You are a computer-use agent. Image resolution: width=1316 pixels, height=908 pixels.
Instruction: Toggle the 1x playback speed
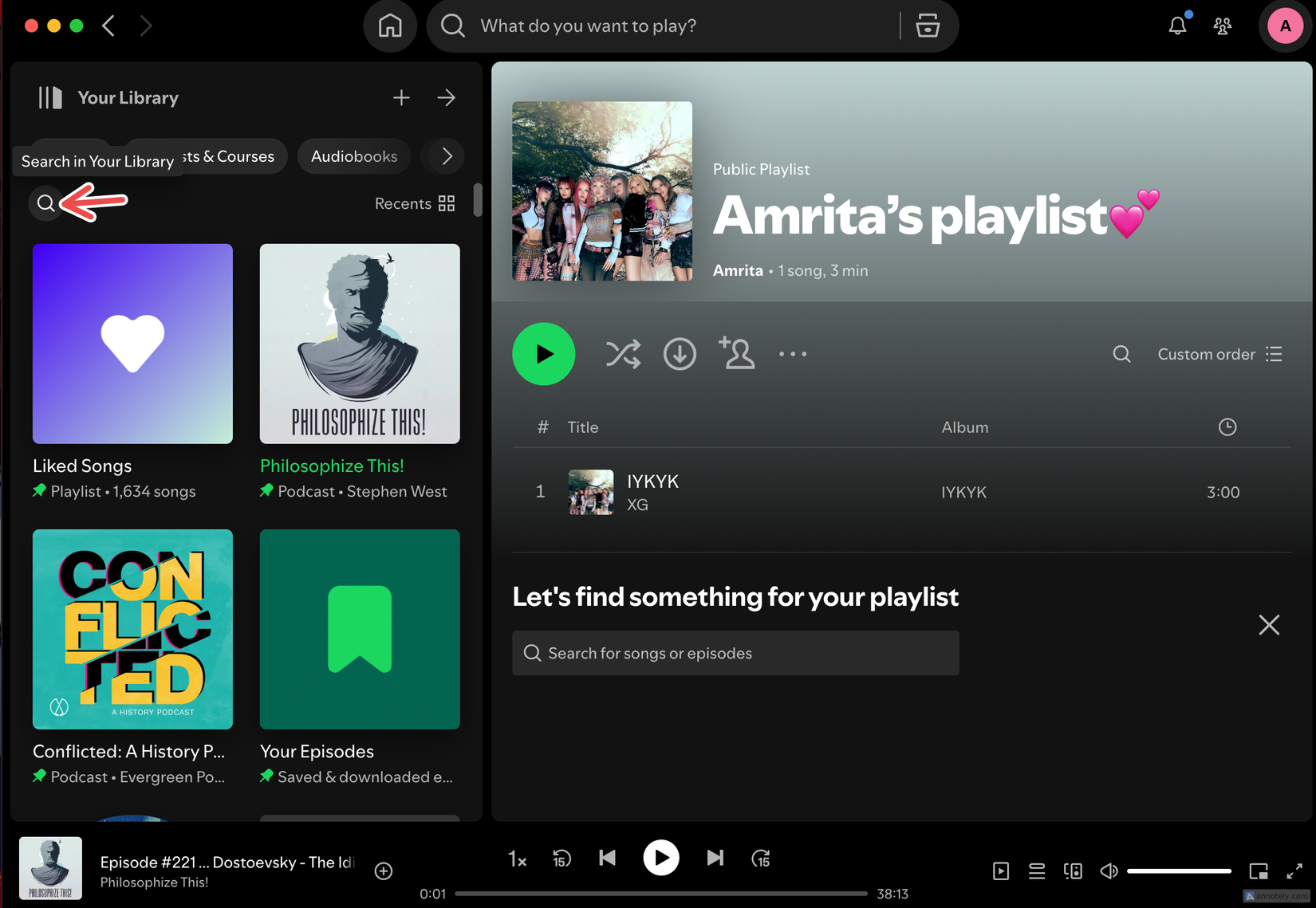[517, 859]
